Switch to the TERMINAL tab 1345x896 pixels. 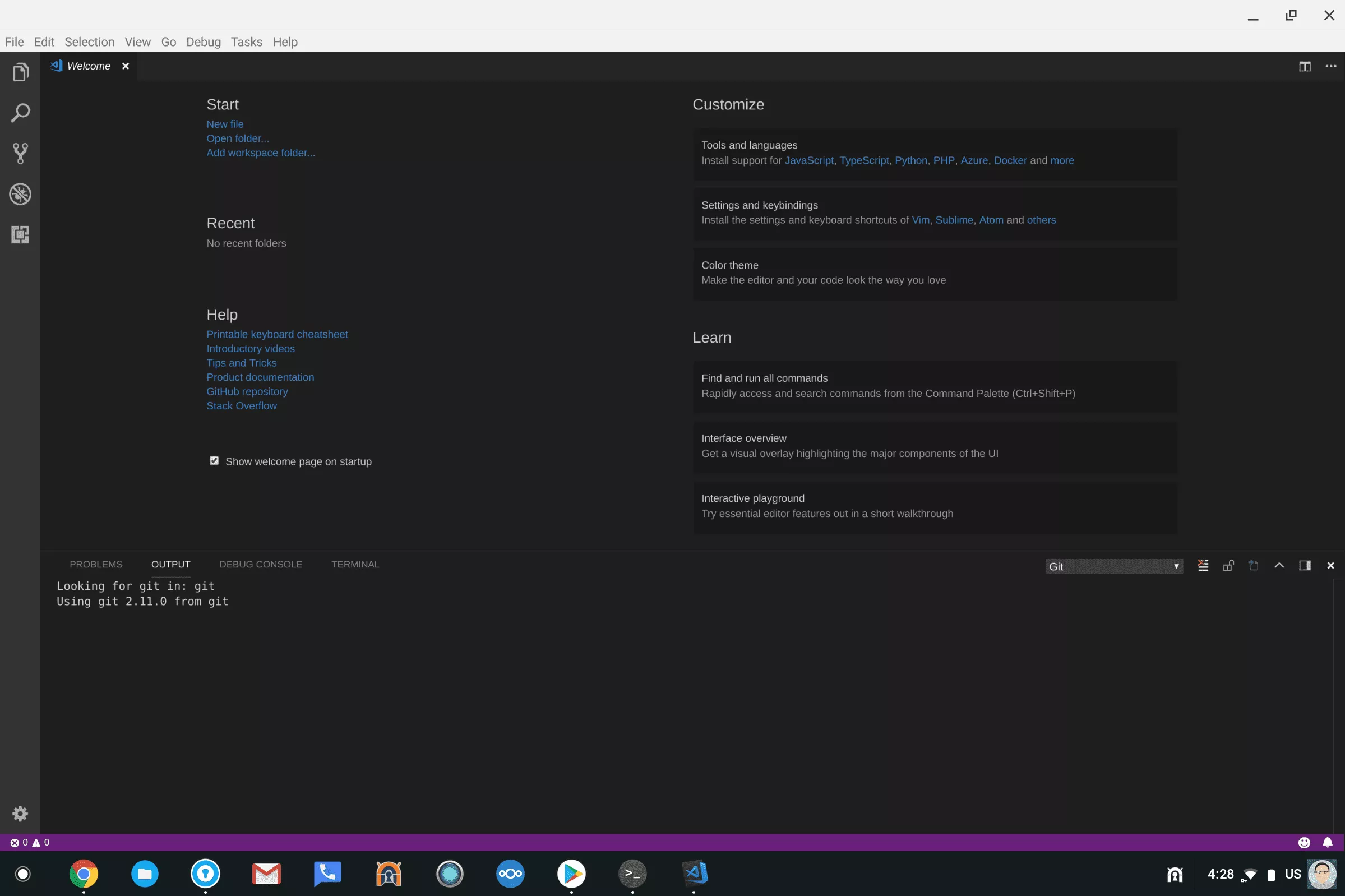pyautogui.click(x=355, y=564)
